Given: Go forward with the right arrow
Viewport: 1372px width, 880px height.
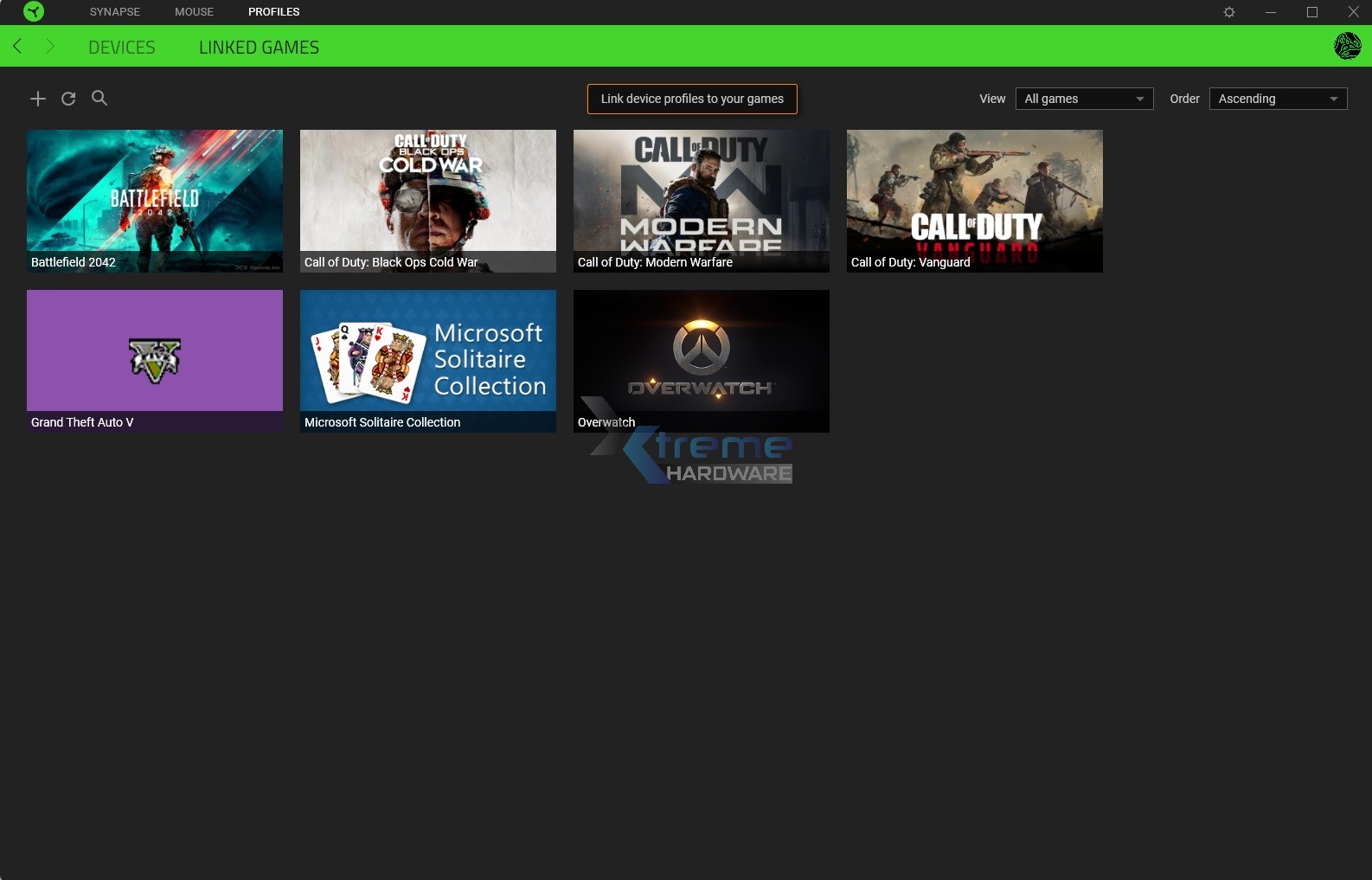Looking at the screenshot, I should (x=50, y=47).
